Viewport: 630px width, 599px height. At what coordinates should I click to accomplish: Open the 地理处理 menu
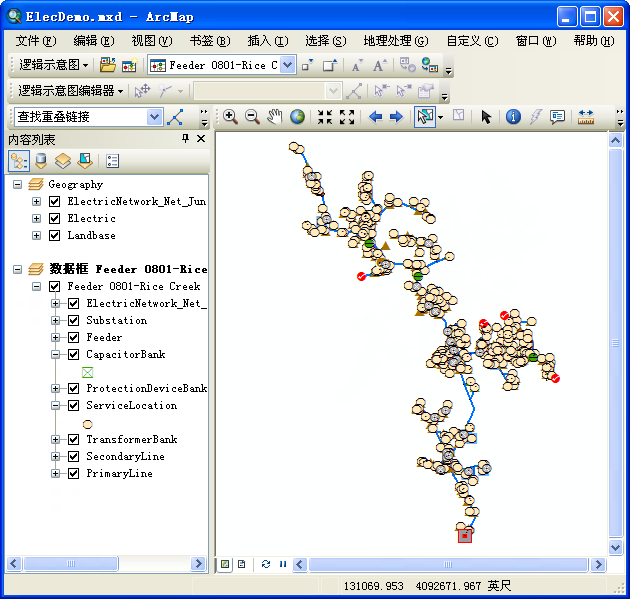point(395,41)
